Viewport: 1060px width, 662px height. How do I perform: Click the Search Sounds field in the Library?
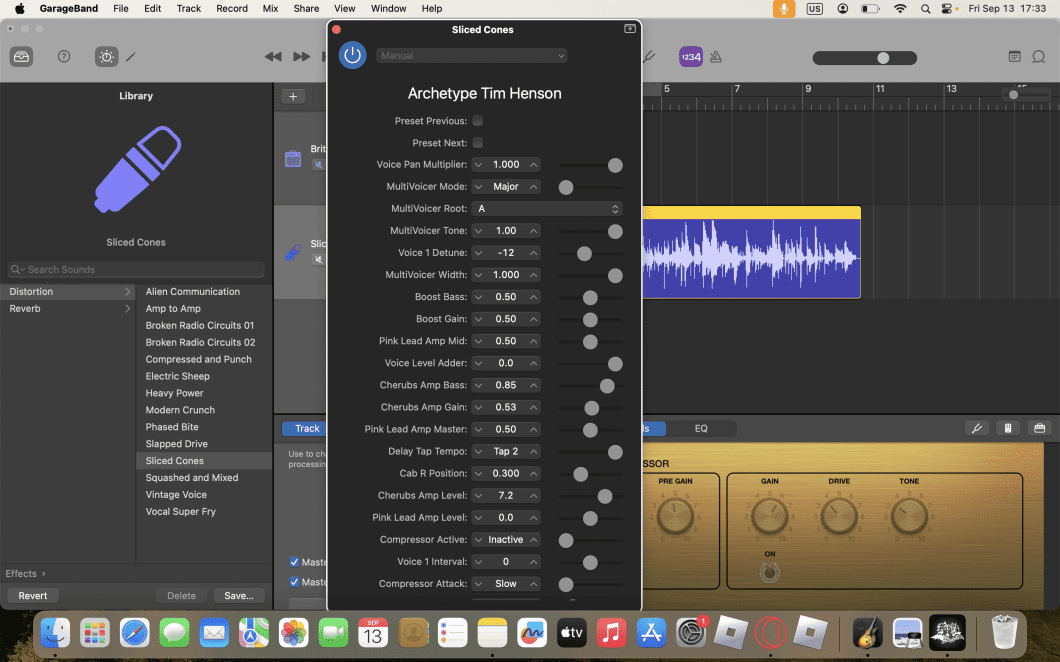[x=135, y=269]
